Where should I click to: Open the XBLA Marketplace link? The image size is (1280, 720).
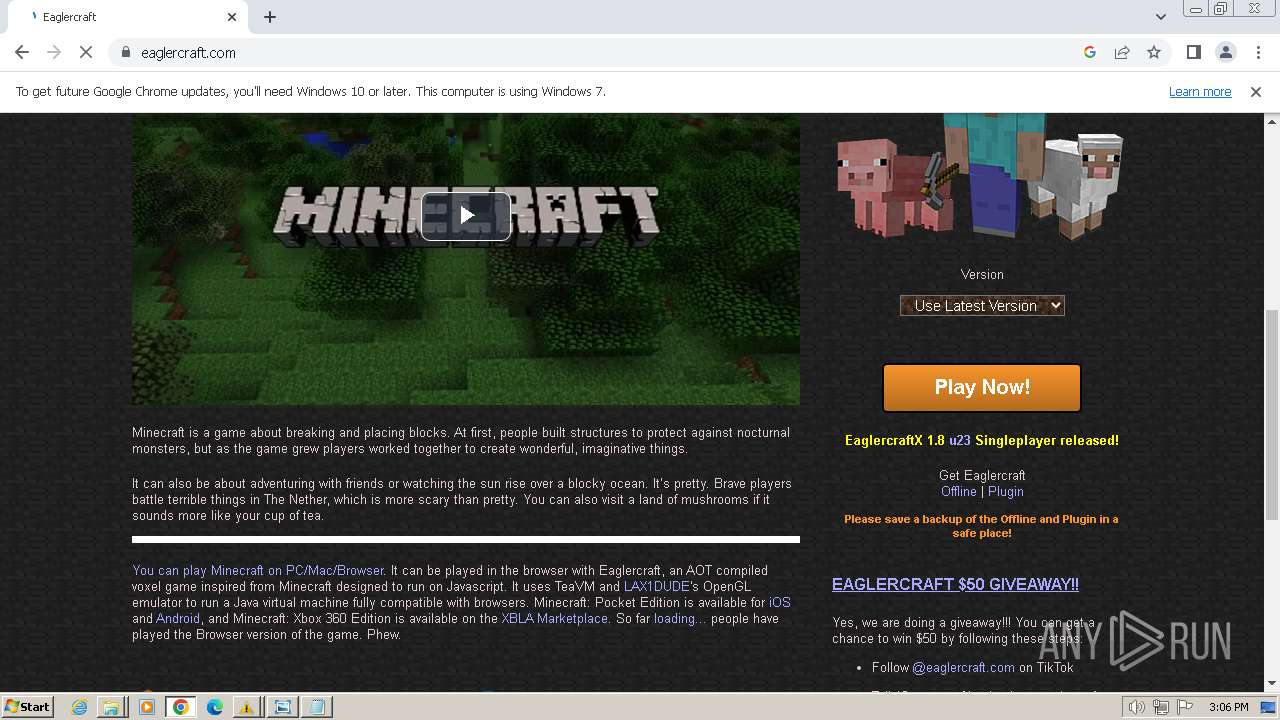554,618
